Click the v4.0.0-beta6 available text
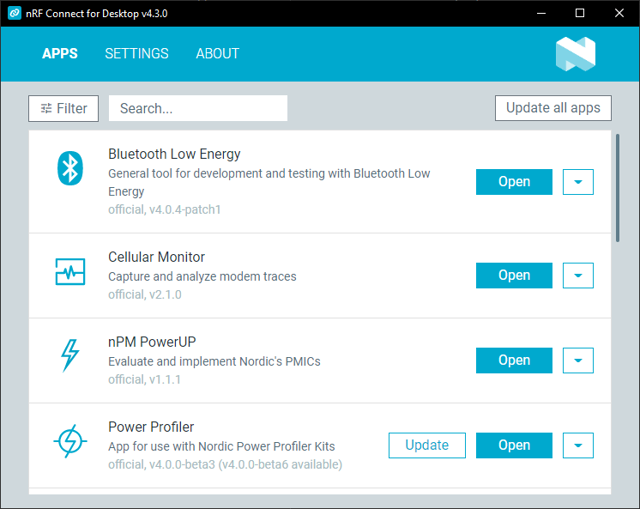Viewport: 640px width, 509px height. pyautogui.click(x=280, y=465)
